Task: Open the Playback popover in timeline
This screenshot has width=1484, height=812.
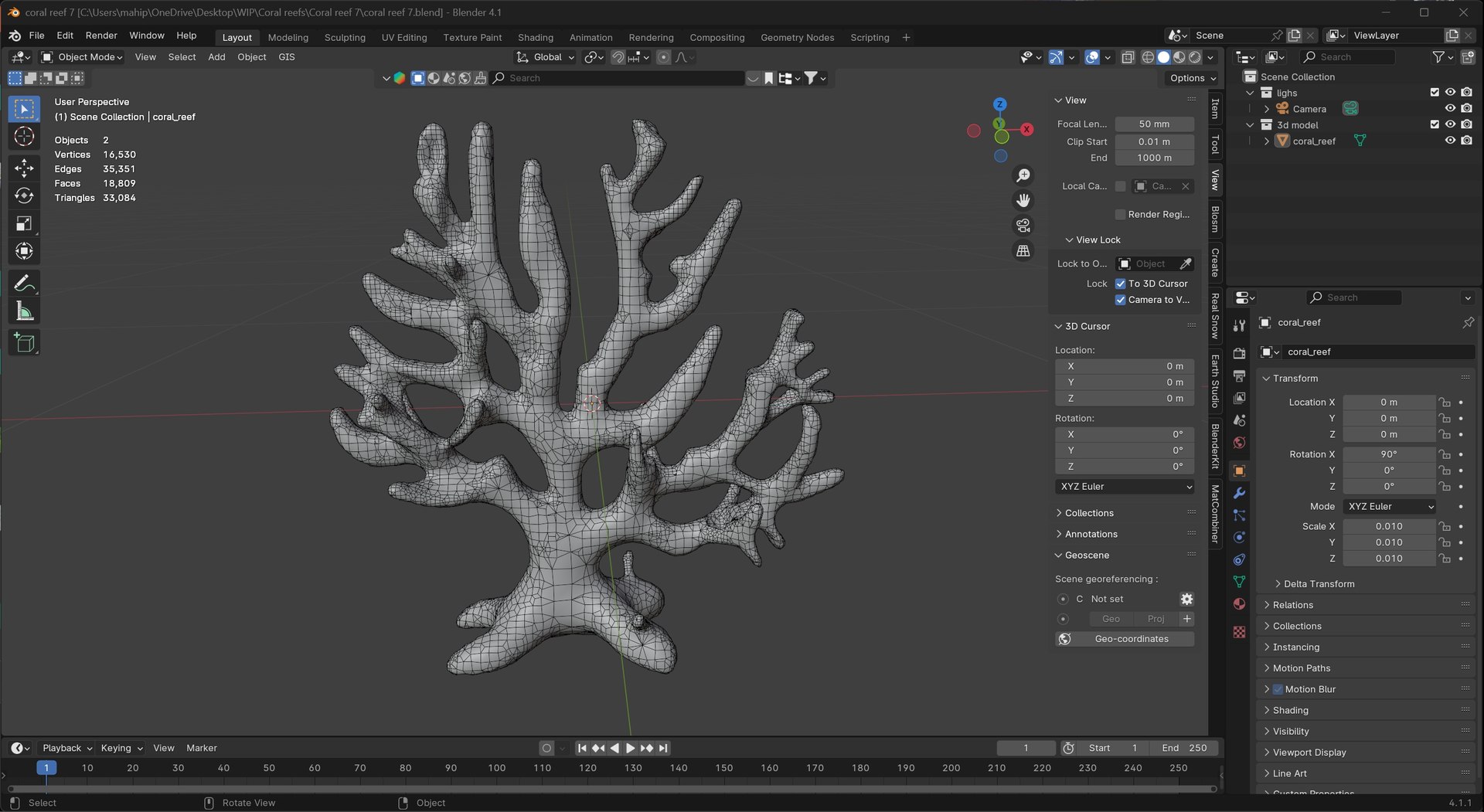Action: (66, 748)
